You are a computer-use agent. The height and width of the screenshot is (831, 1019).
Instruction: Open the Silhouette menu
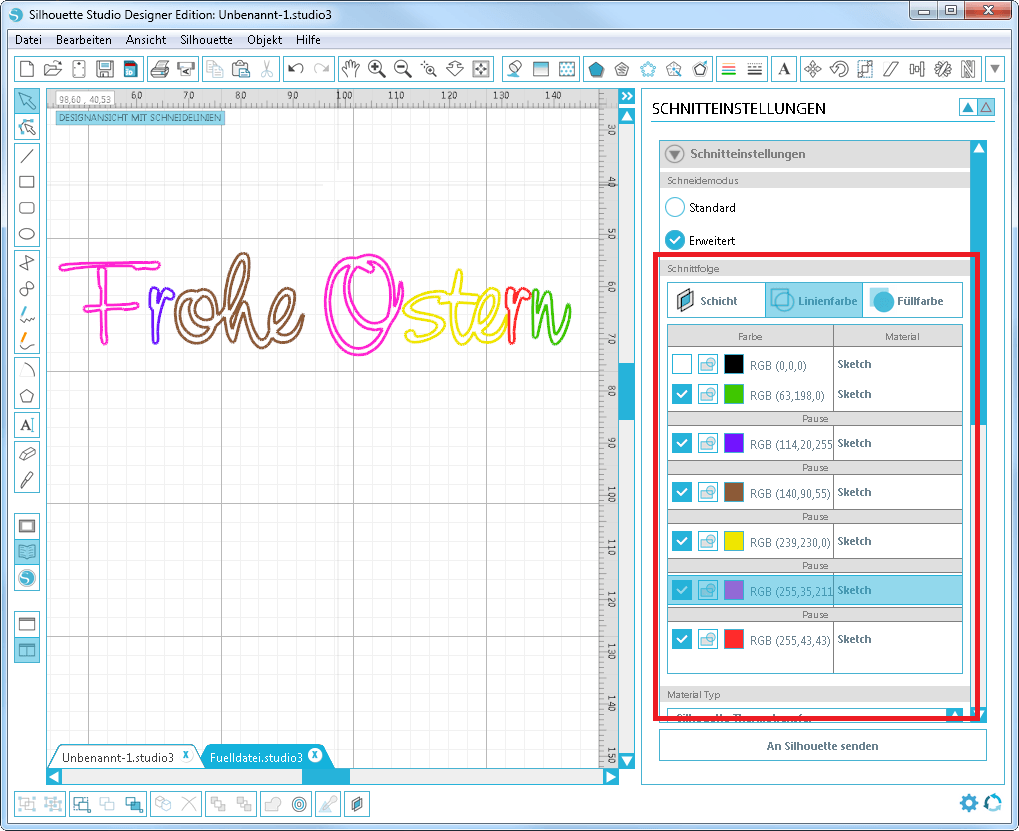click(206, 40)
